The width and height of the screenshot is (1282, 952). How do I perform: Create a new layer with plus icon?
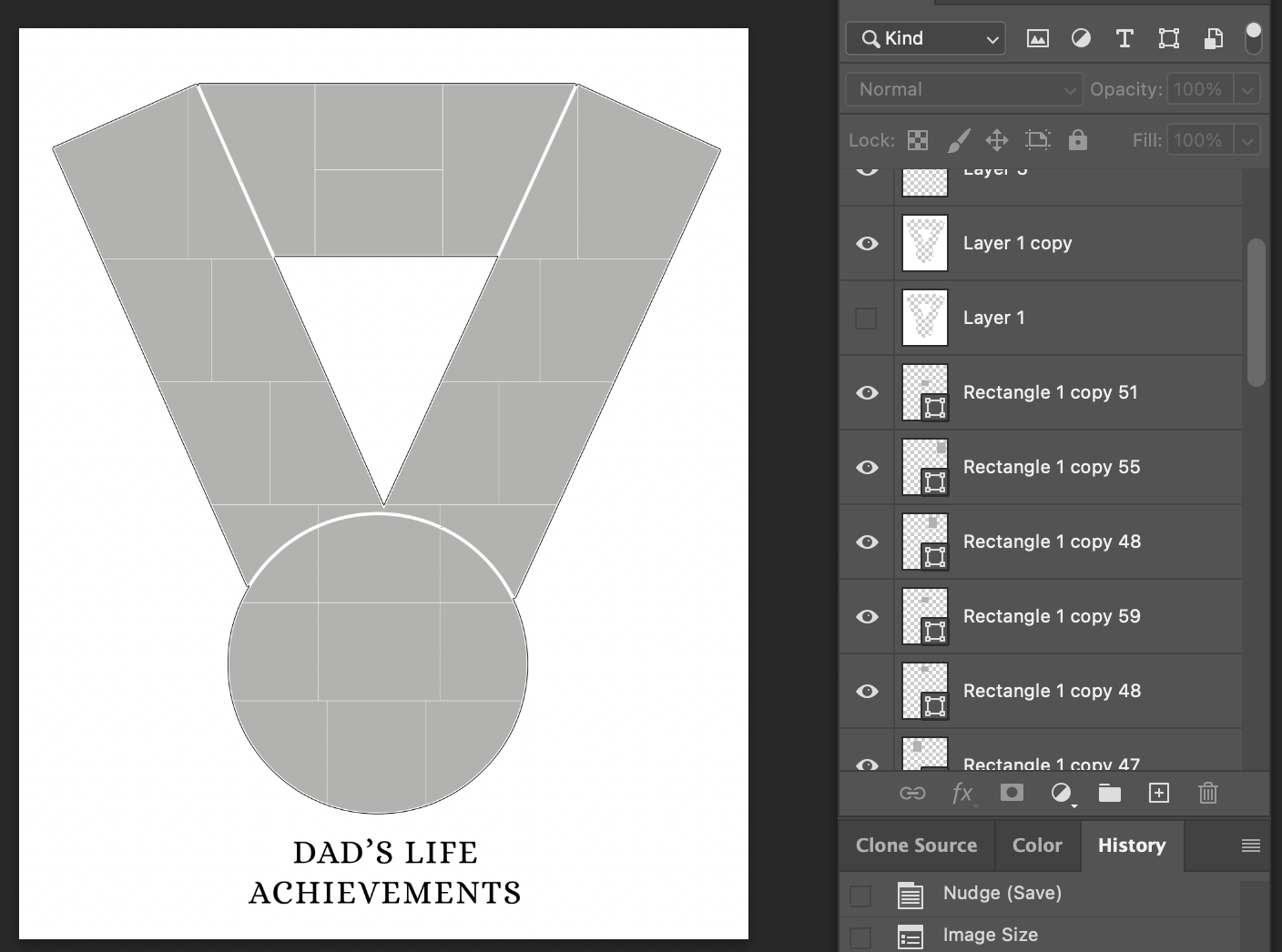click(x=1158, y=793)
